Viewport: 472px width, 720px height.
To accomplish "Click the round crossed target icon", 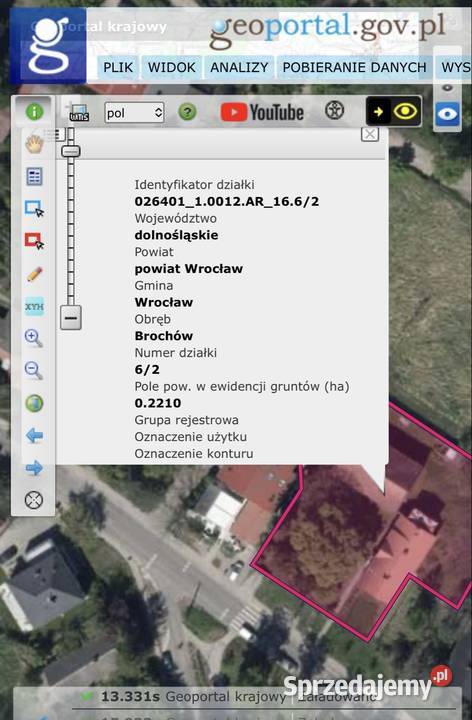I will [34, 500].
